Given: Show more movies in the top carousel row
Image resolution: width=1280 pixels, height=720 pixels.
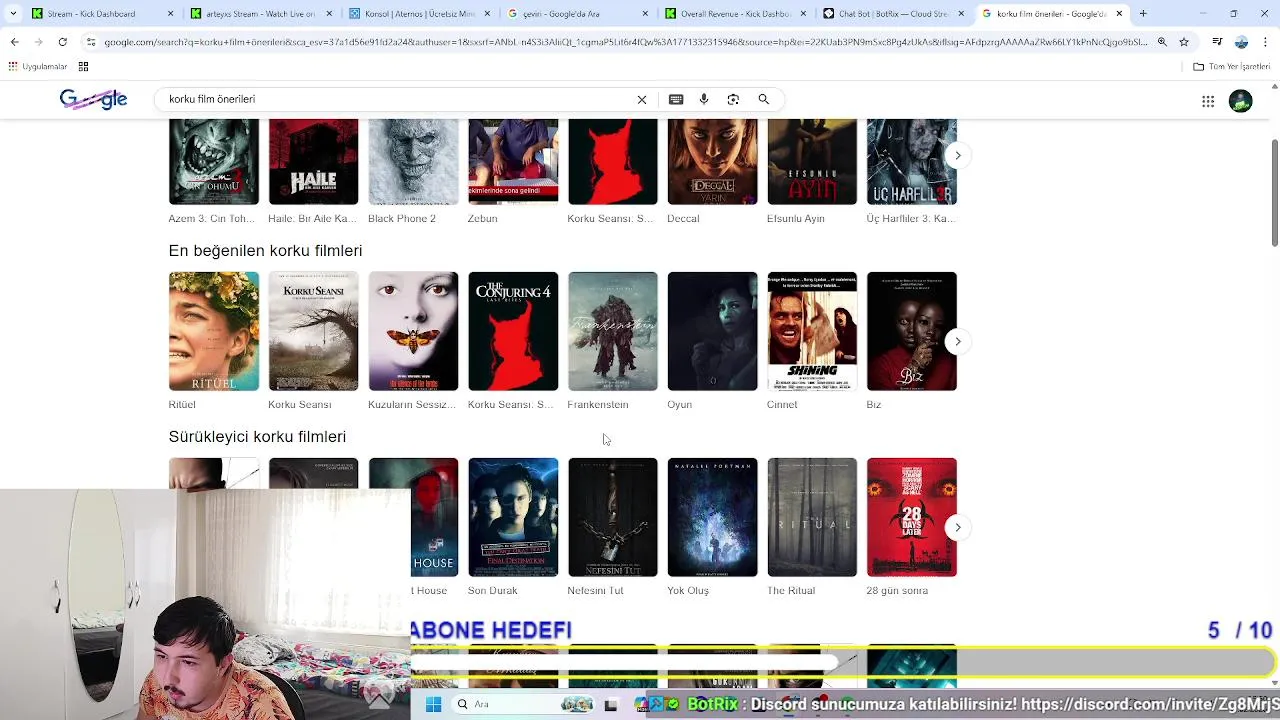Looking at the screenshot, I should (957, 155).
